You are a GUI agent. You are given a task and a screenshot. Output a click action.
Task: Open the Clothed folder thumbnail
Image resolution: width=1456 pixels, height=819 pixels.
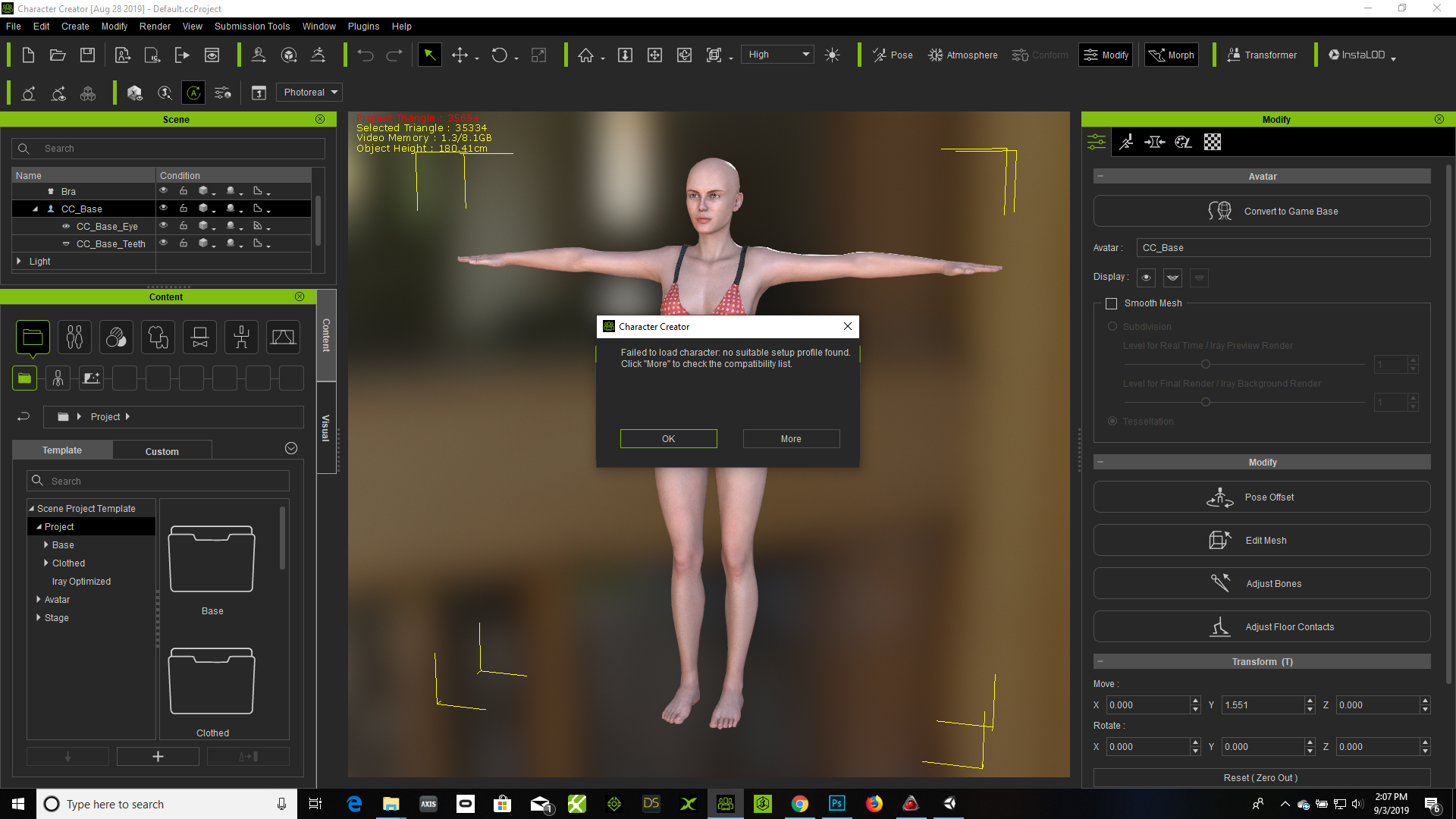coord(212,680)
